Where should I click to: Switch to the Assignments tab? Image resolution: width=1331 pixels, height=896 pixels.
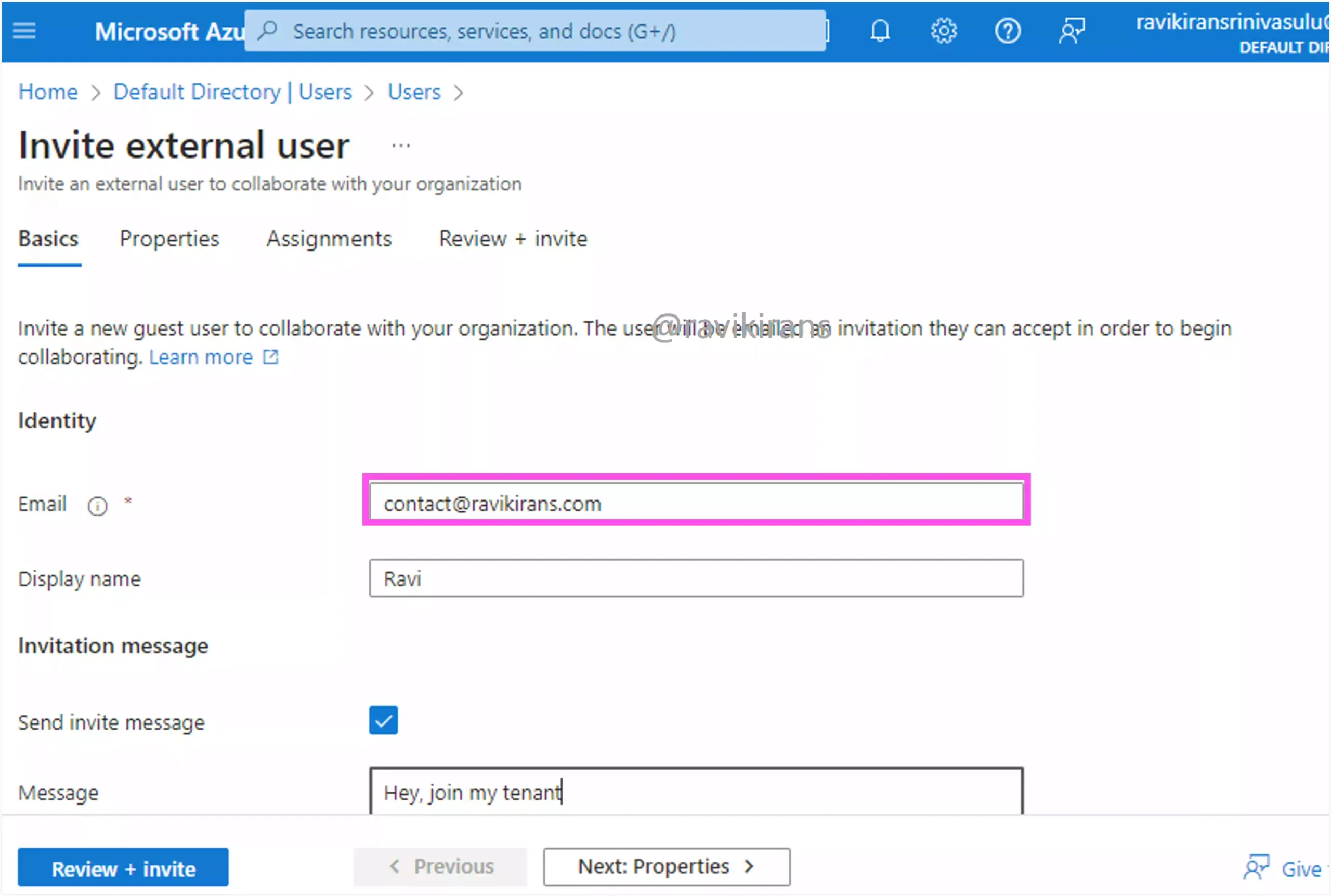[x=329, y=239]
